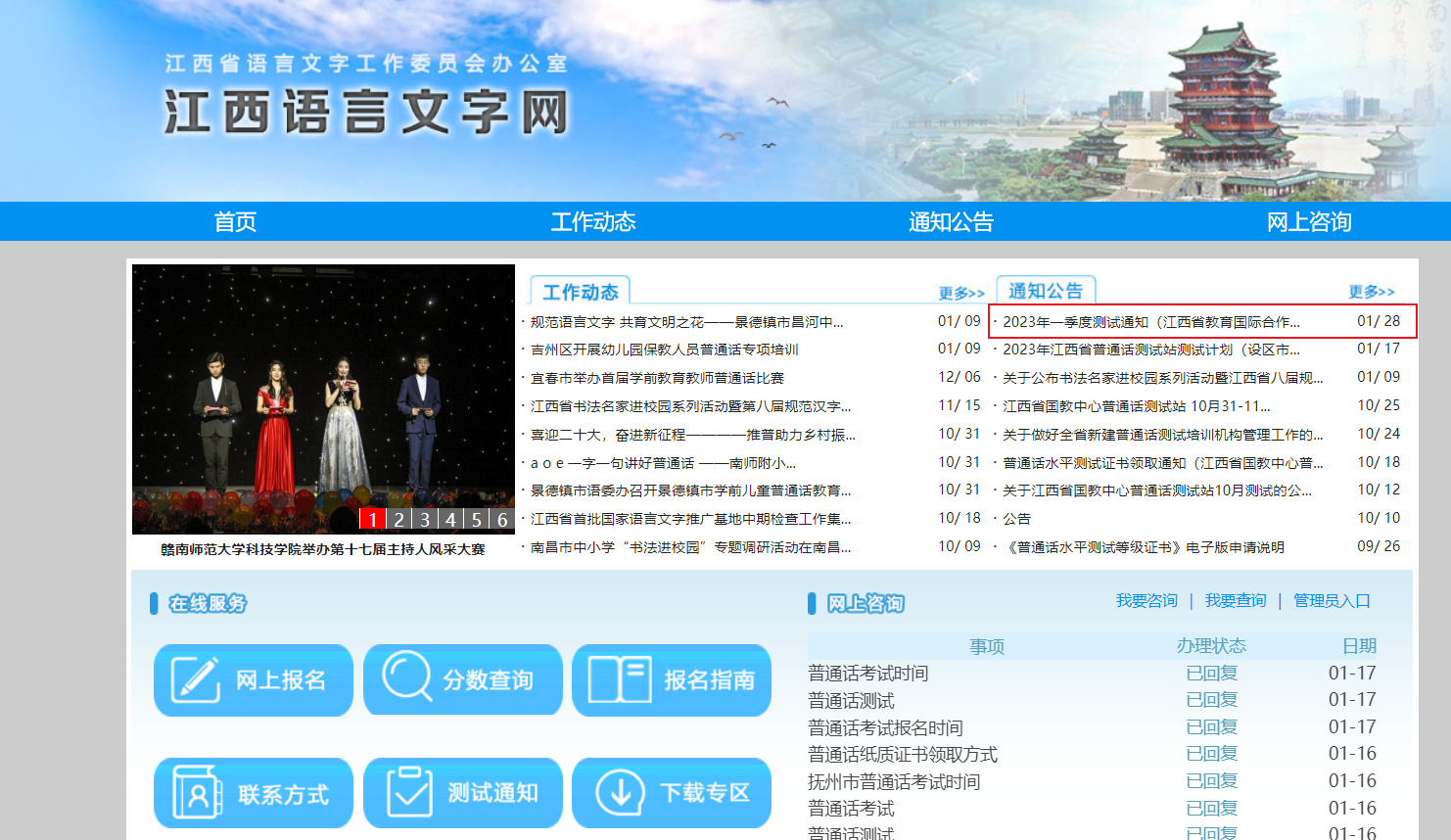Open 联系方式 contact card icon
The image size is (1451, 840).
coord(197,792)
